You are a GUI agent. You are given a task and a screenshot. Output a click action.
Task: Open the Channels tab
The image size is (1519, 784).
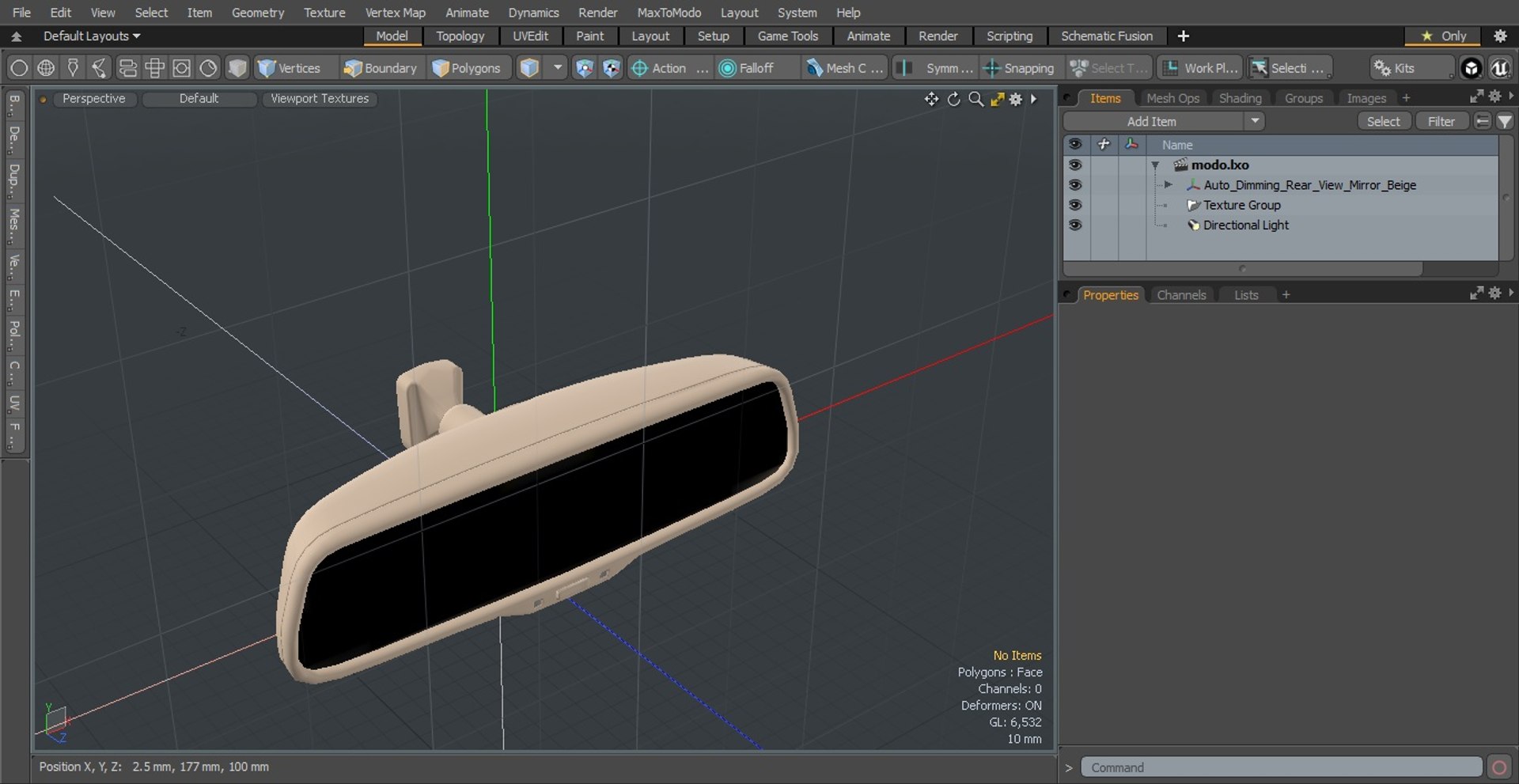pos(1181,295)
